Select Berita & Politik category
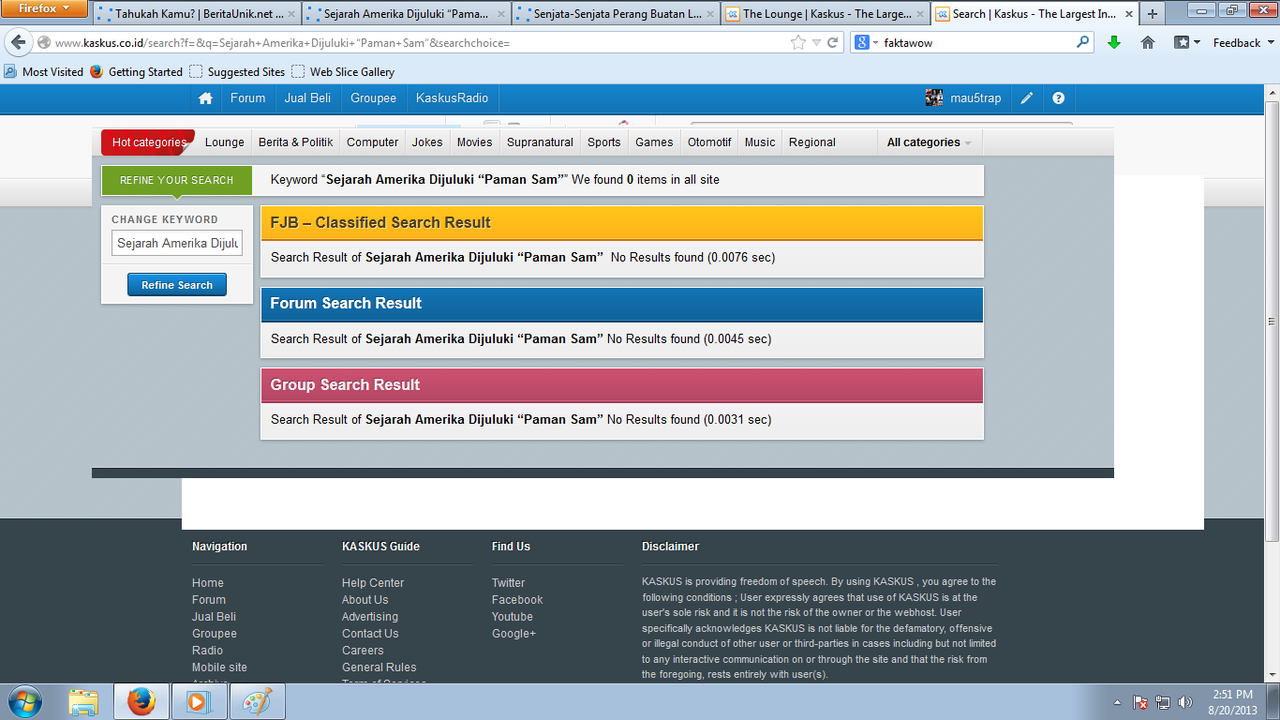 tap(296, 142)
